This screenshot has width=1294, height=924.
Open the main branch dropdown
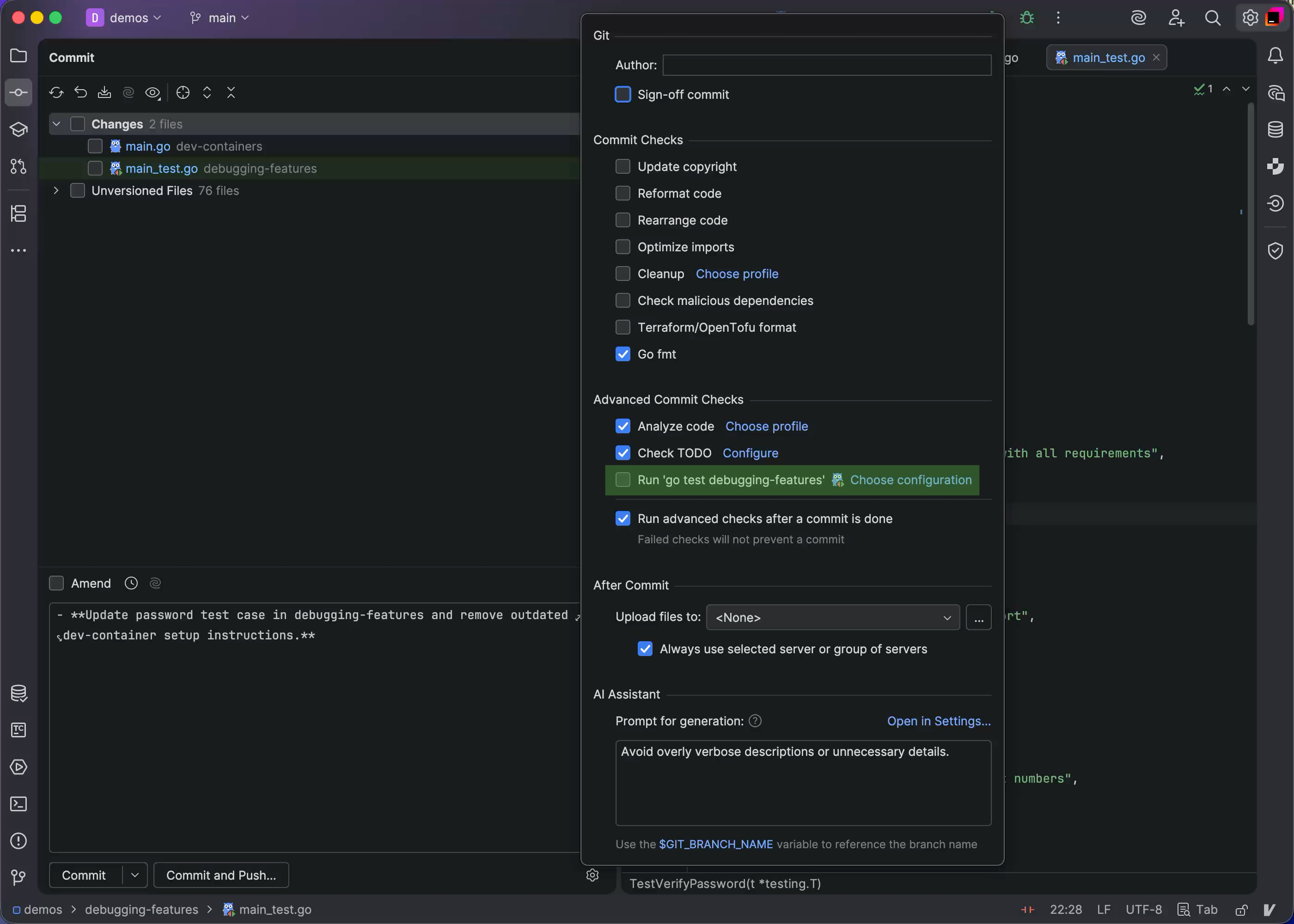[x=219, y=18]
